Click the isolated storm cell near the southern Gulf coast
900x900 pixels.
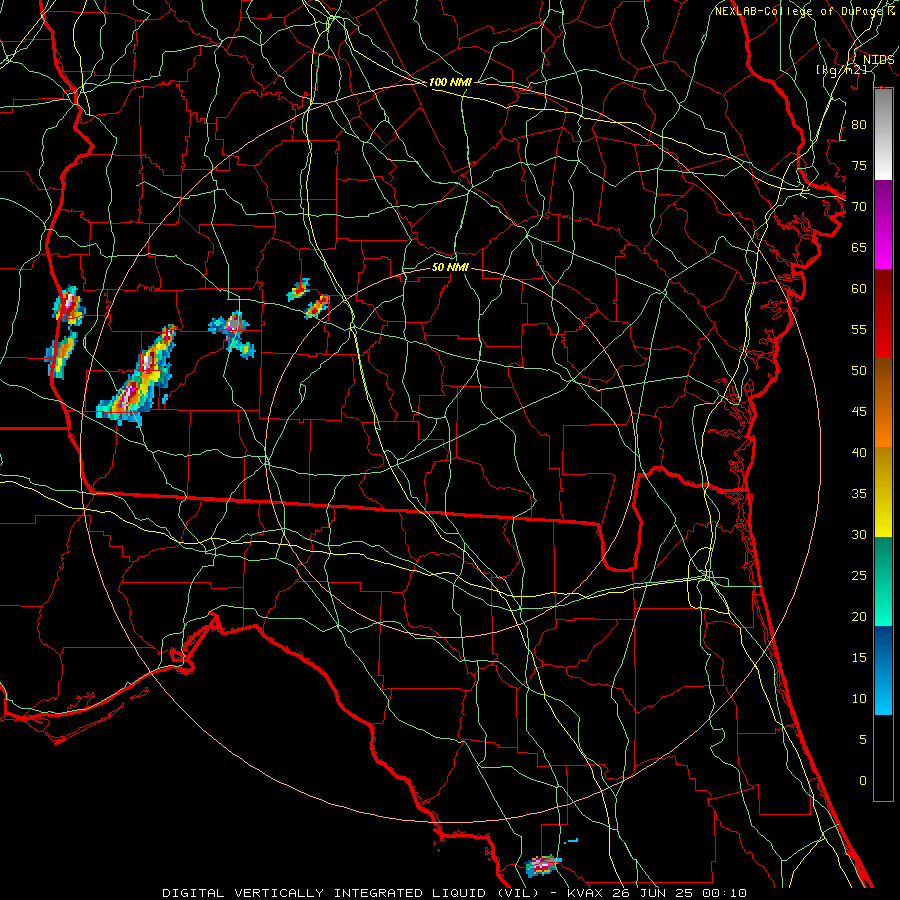[543, 865]
